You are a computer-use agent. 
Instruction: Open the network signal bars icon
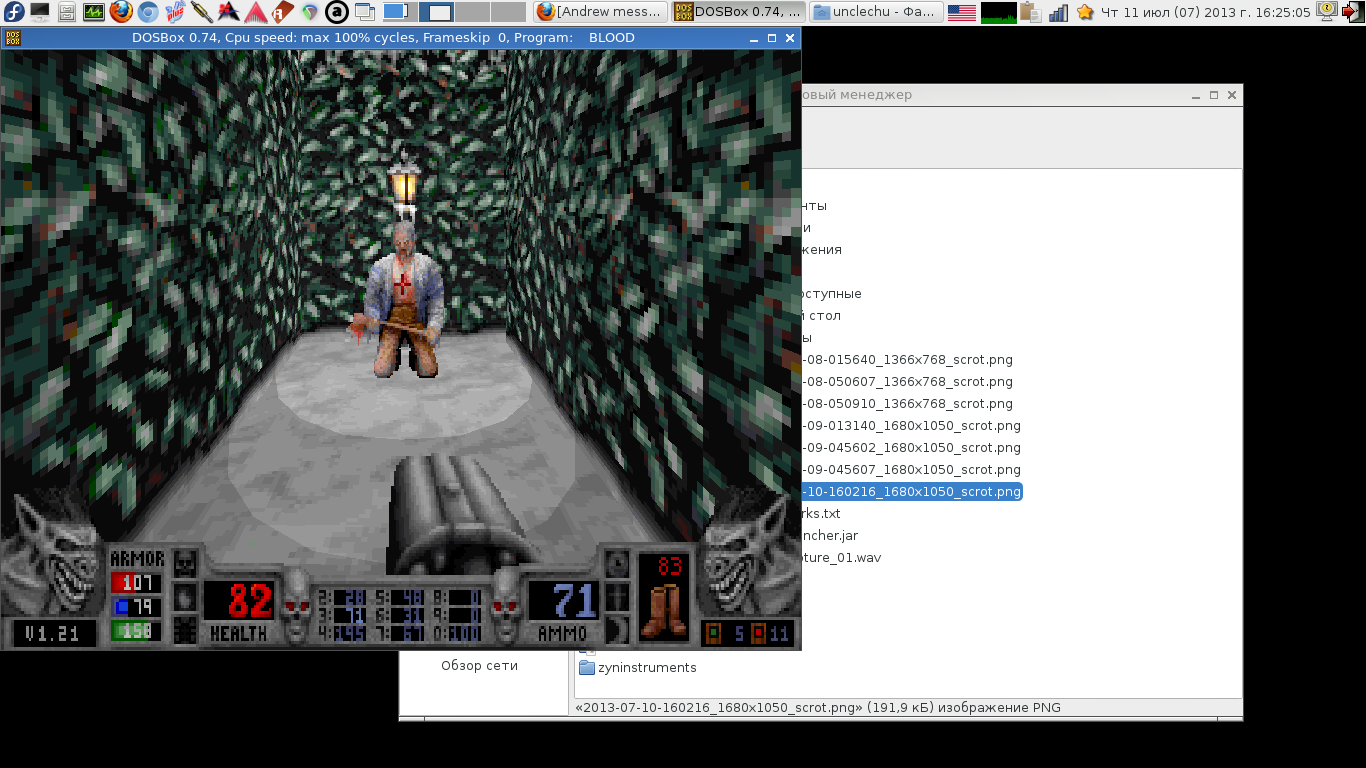coord(1058,12)
